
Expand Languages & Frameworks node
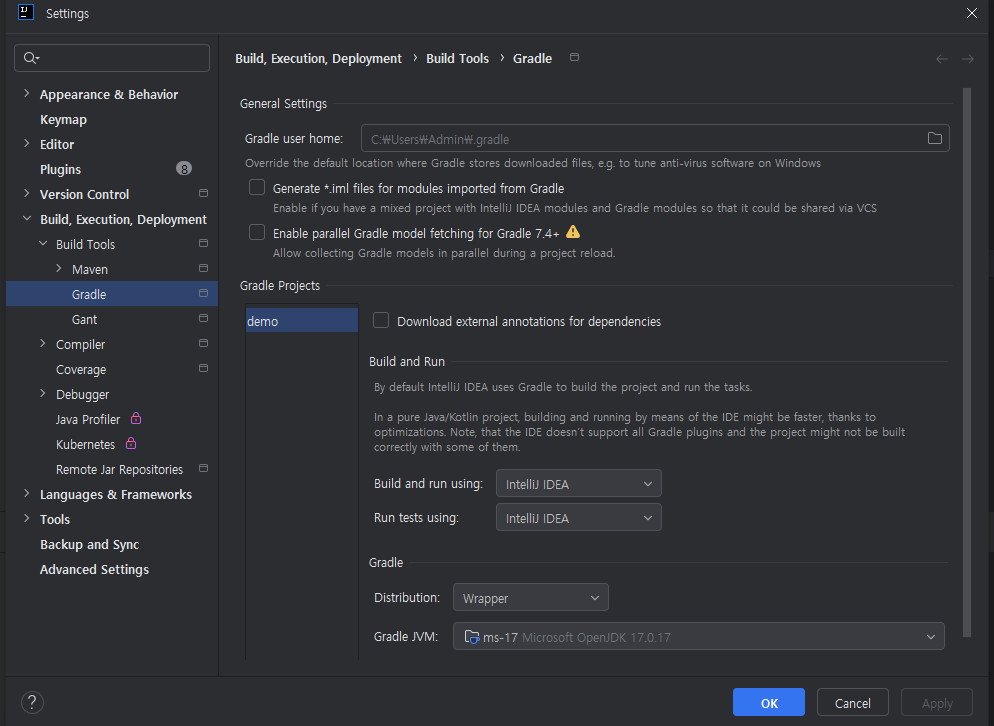tap(27, 494)
